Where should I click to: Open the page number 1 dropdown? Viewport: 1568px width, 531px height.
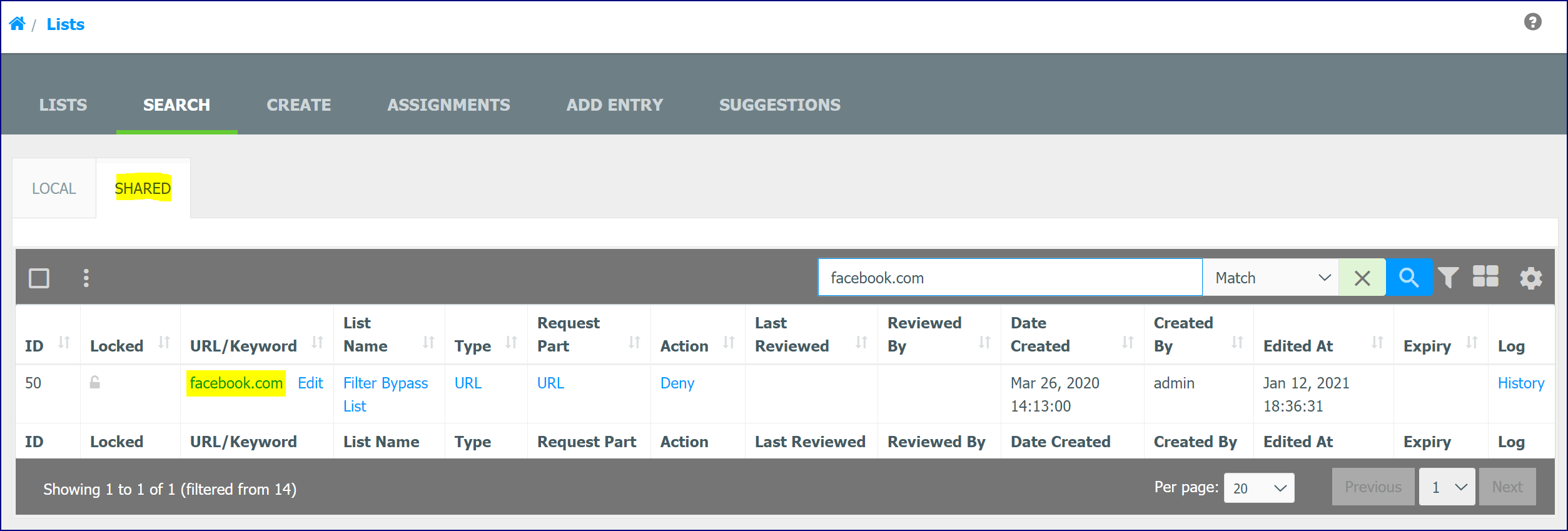(1447, 487)
